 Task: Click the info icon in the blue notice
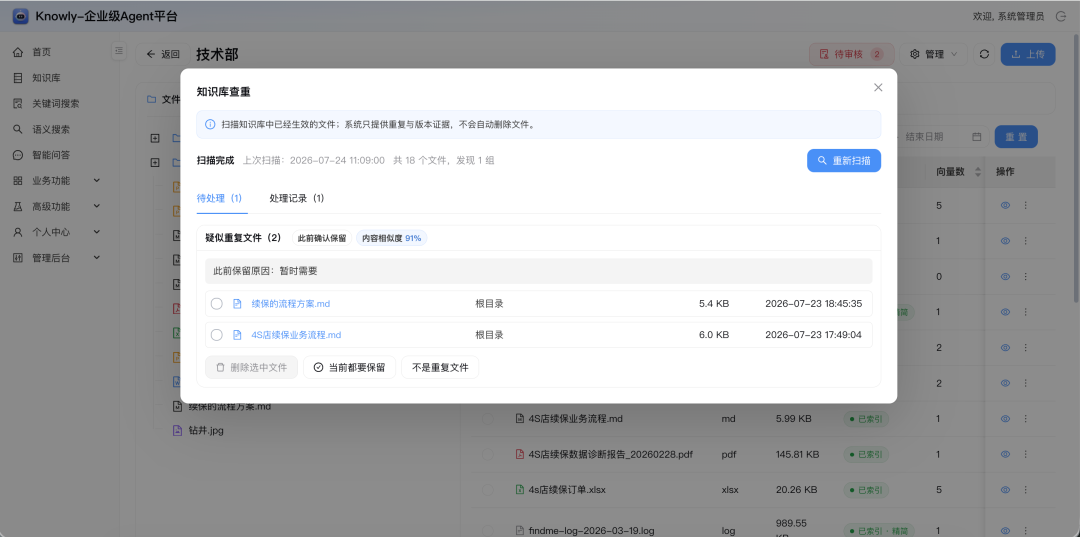pyautogui.click(x=210, y=125)
